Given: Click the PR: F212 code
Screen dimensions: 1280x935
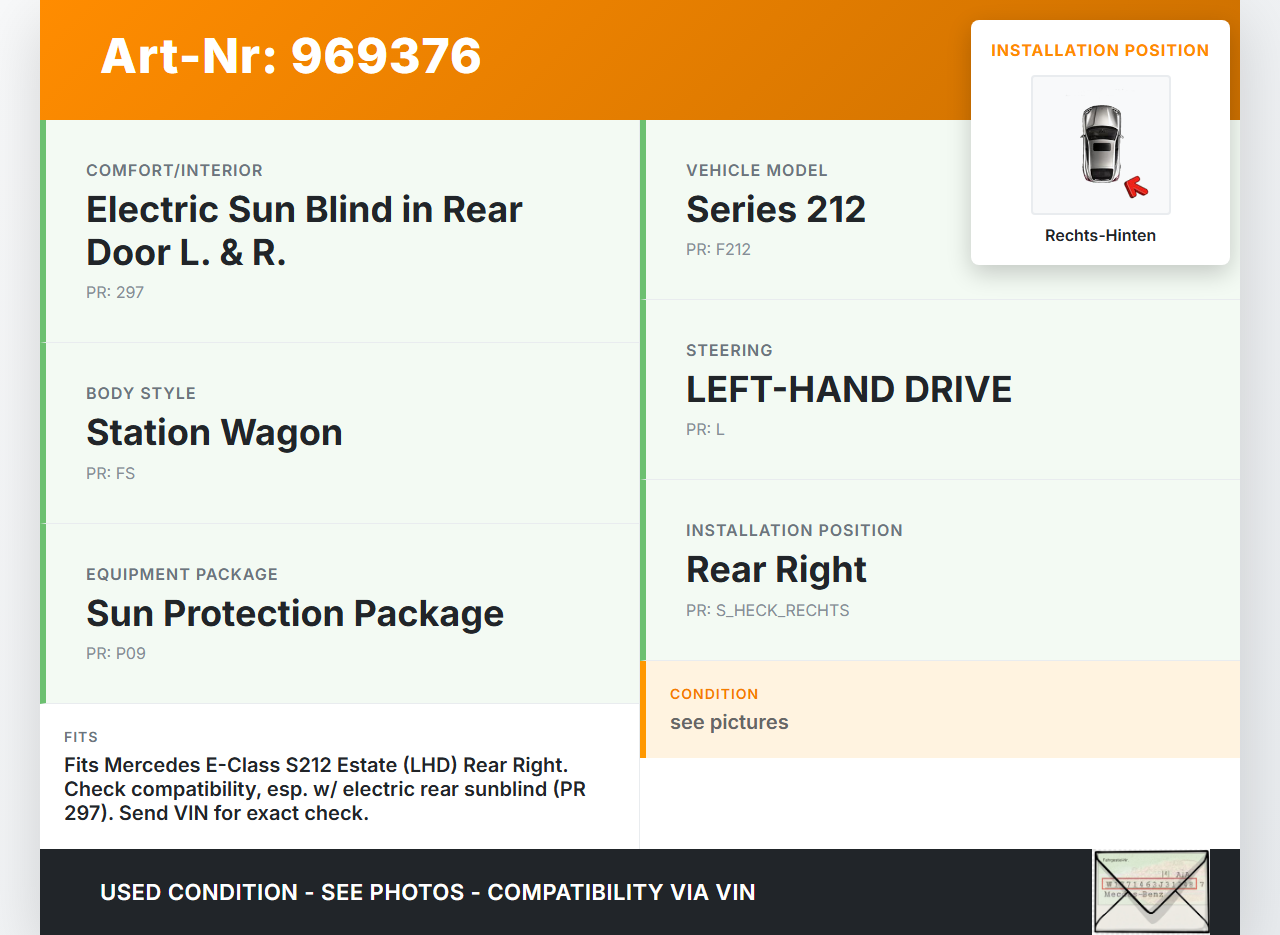Looking at the screenshot, I should coord(718,250).
